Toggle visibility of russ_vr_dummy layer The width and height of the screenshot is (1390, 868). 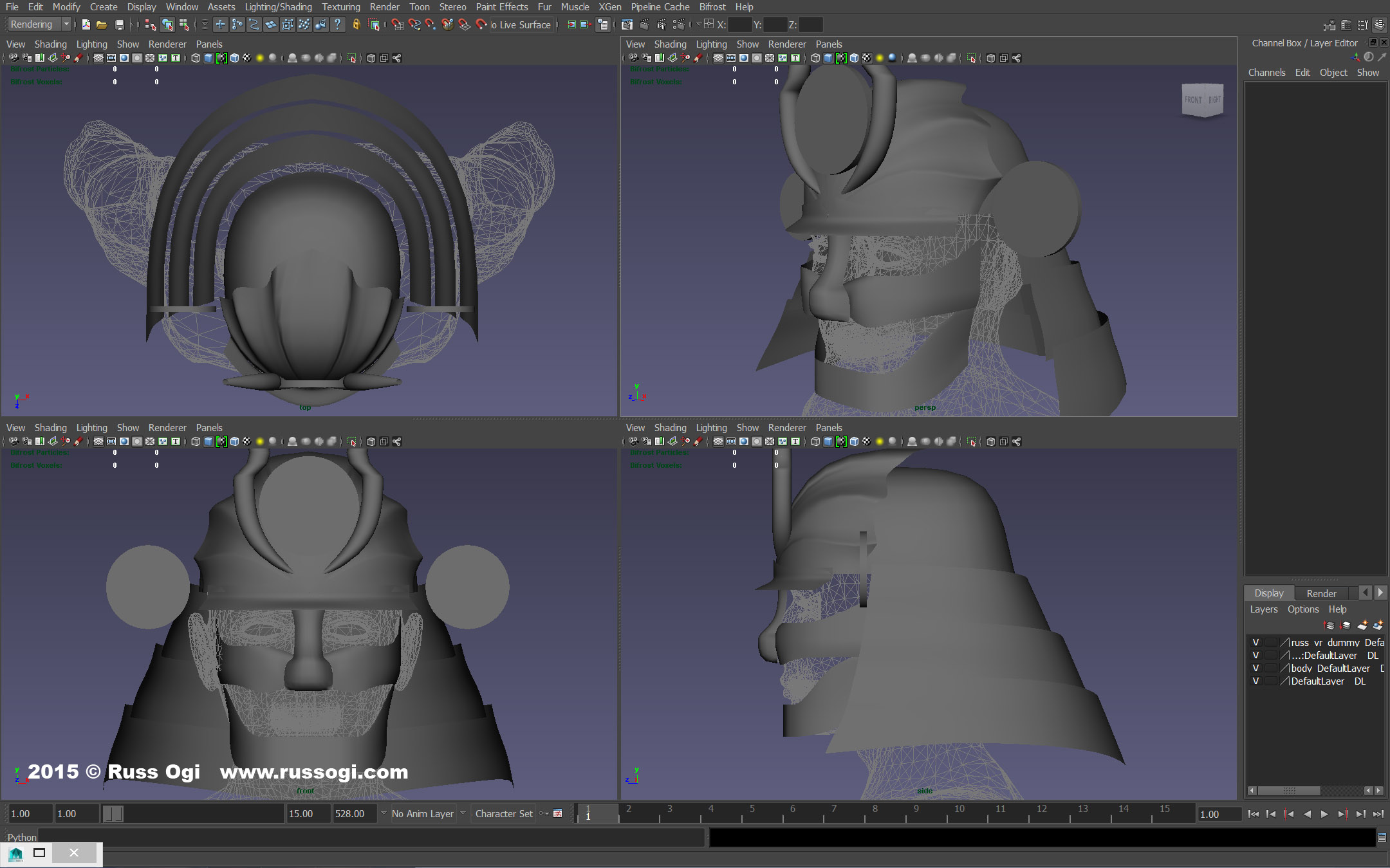(1253, 641)
